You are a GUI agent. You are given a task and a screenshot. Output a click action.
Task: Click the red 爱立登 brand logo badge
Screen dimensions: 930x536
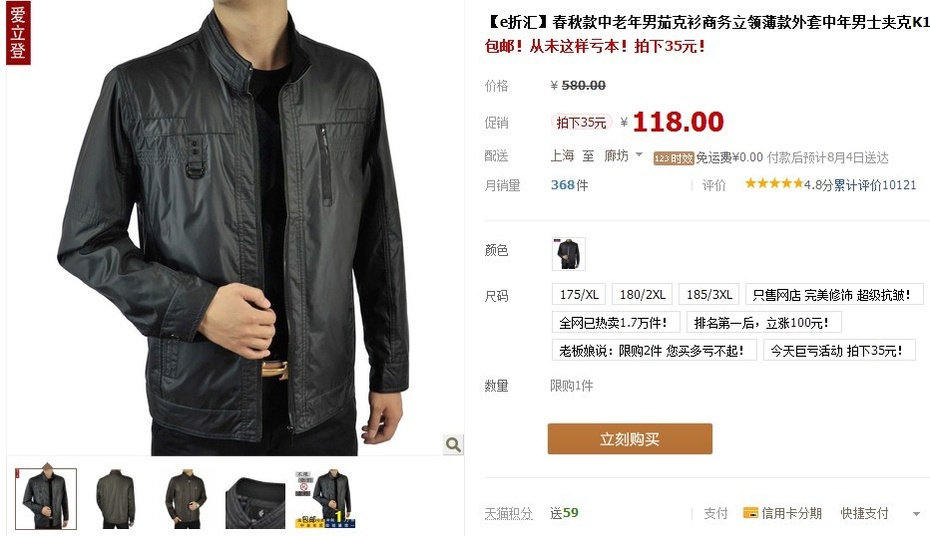point(18,33)
